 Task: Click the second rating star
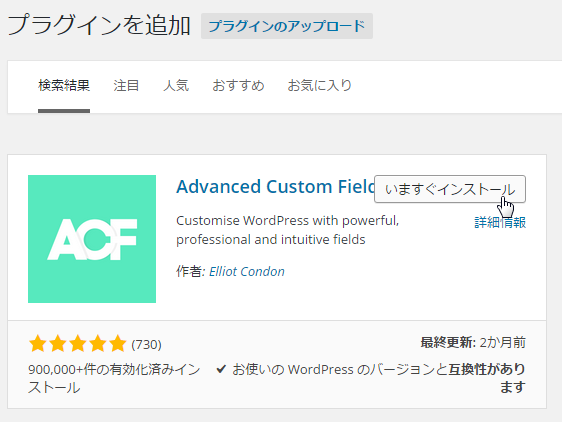click(58, 343)
